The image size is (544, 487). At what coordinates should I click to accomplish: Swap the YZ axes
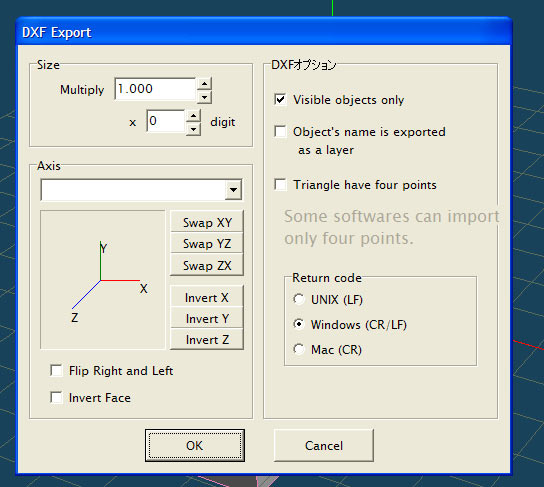207,244
